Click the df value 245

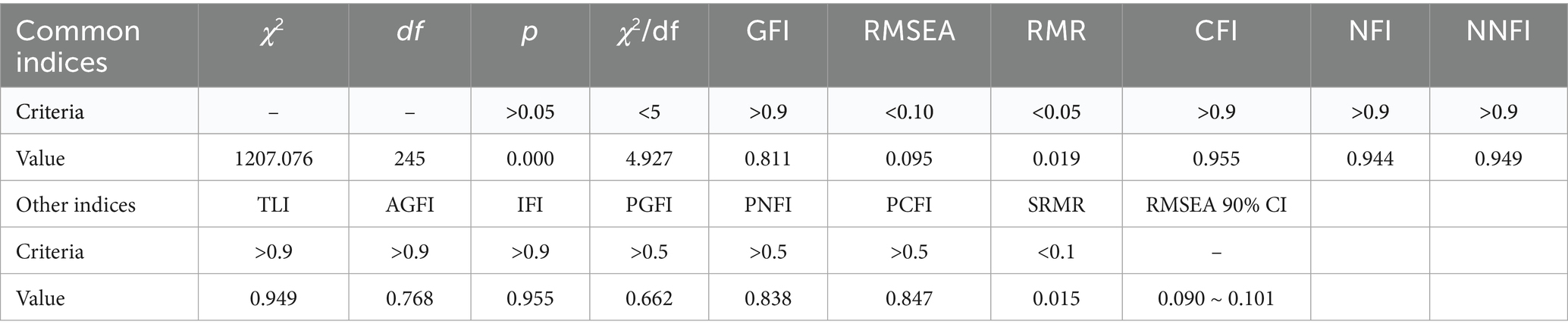409,159
